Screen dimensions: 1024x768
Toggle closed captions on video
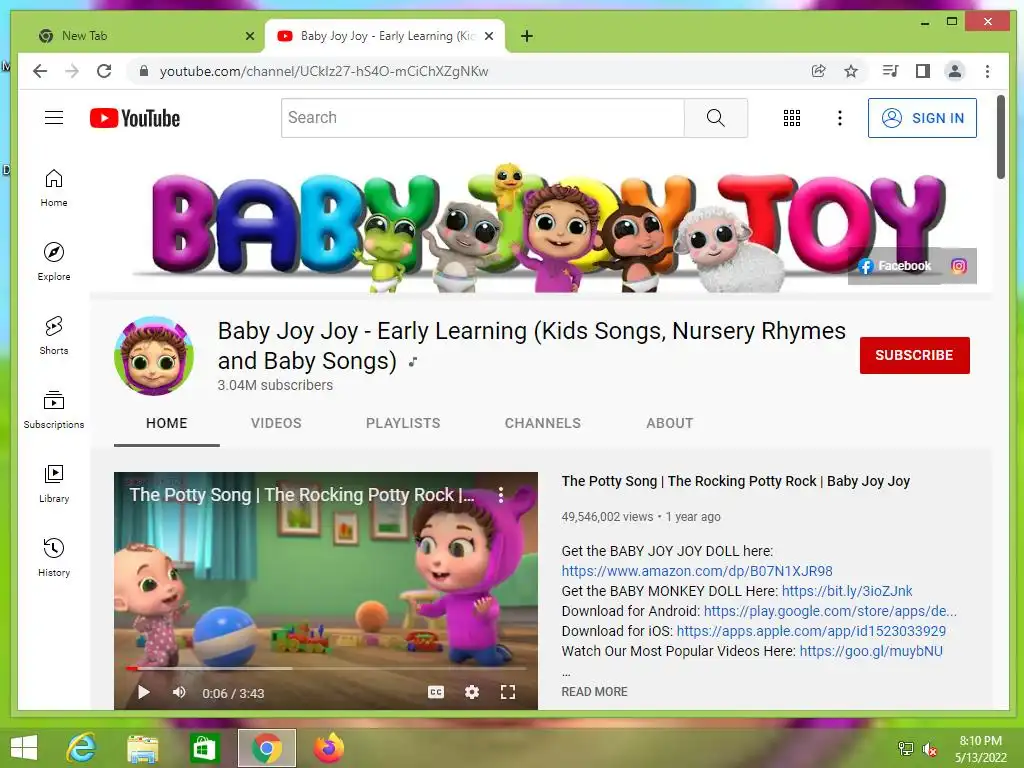pyautogui.click(x=436, y=692)
